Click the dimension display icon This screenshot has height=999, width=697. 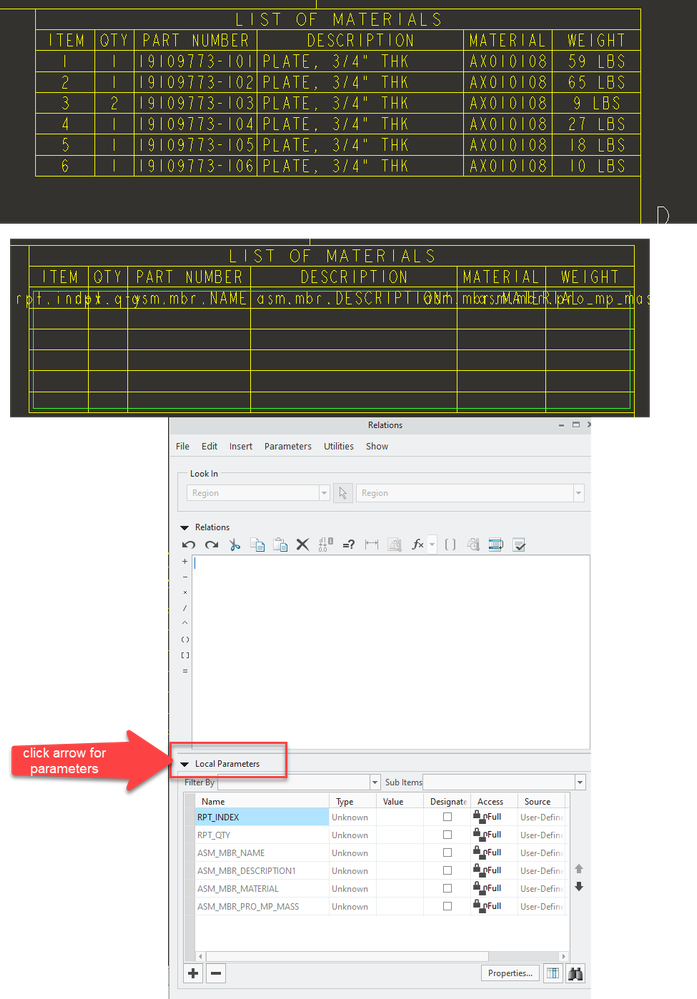click(371, 545)
